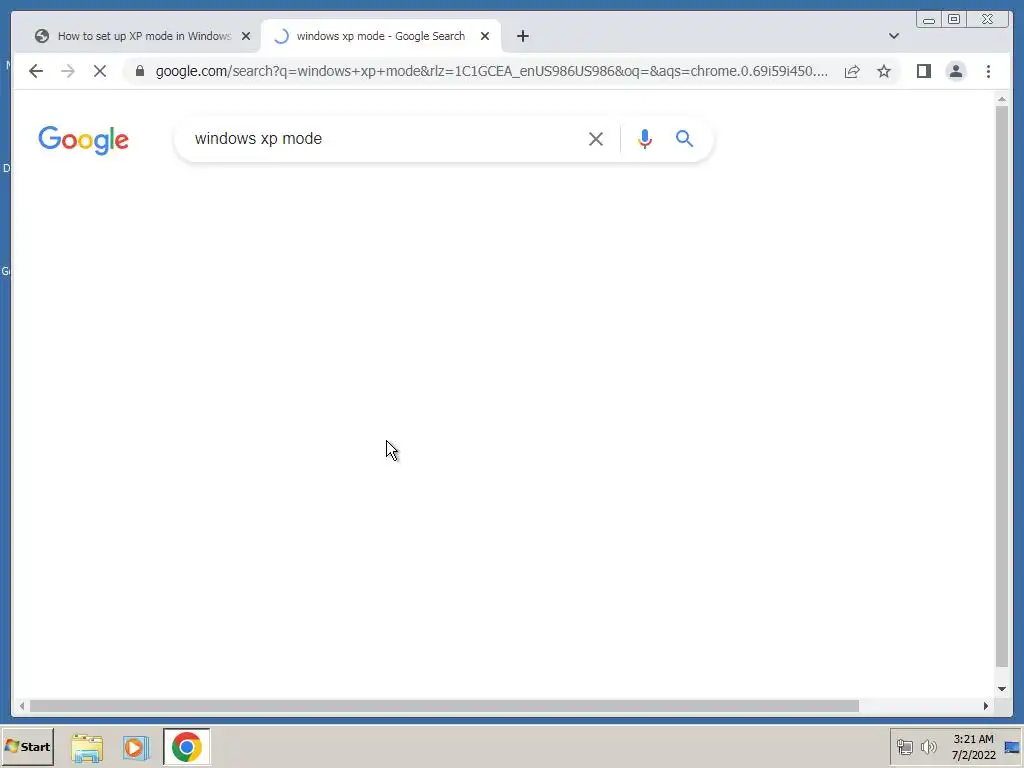Viewport: 1024px width, 768px height.
Task: Close the Google Search tab
Action: [x=485, y=36]
